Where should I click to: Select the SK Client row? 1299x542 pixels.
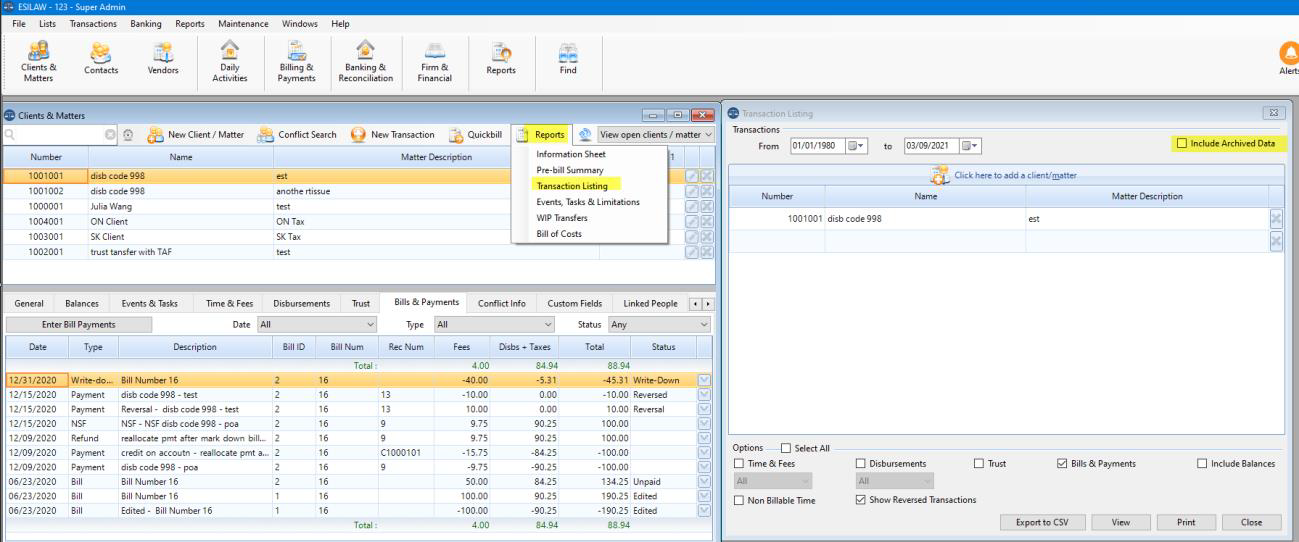[x=358, y=238]
